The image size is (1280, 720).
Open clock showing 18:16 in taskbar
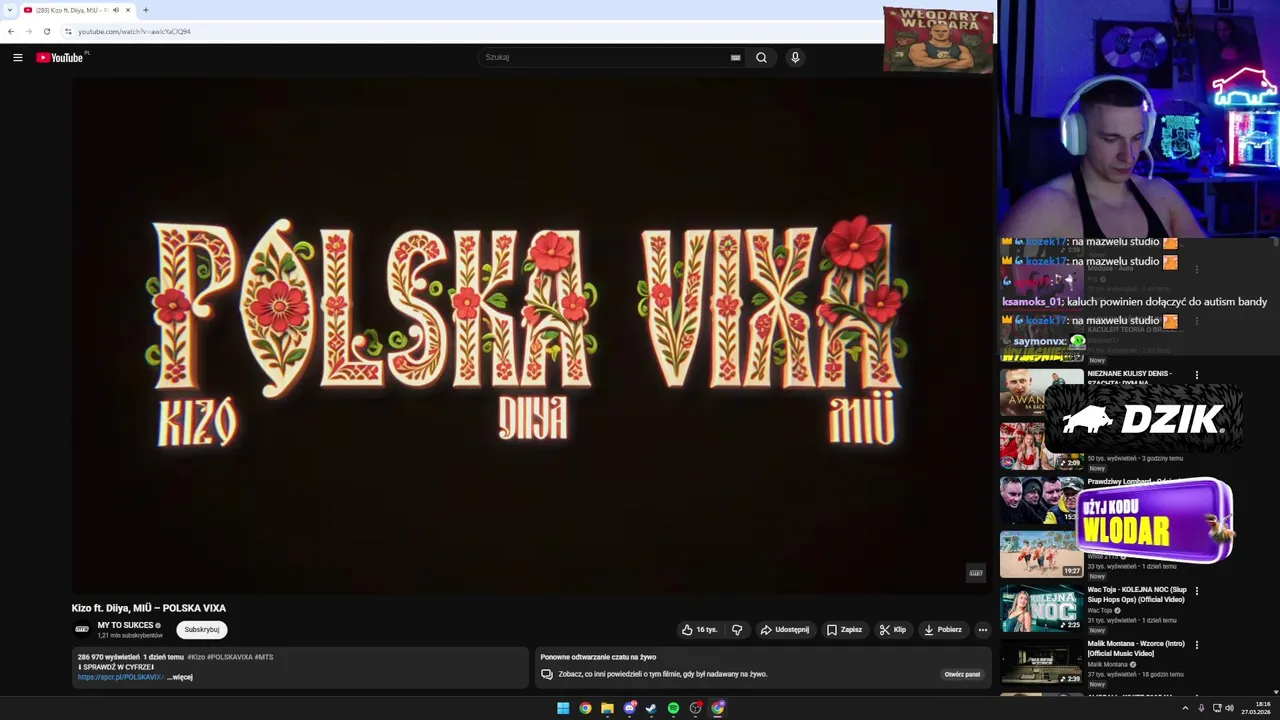pos(1256,708)
